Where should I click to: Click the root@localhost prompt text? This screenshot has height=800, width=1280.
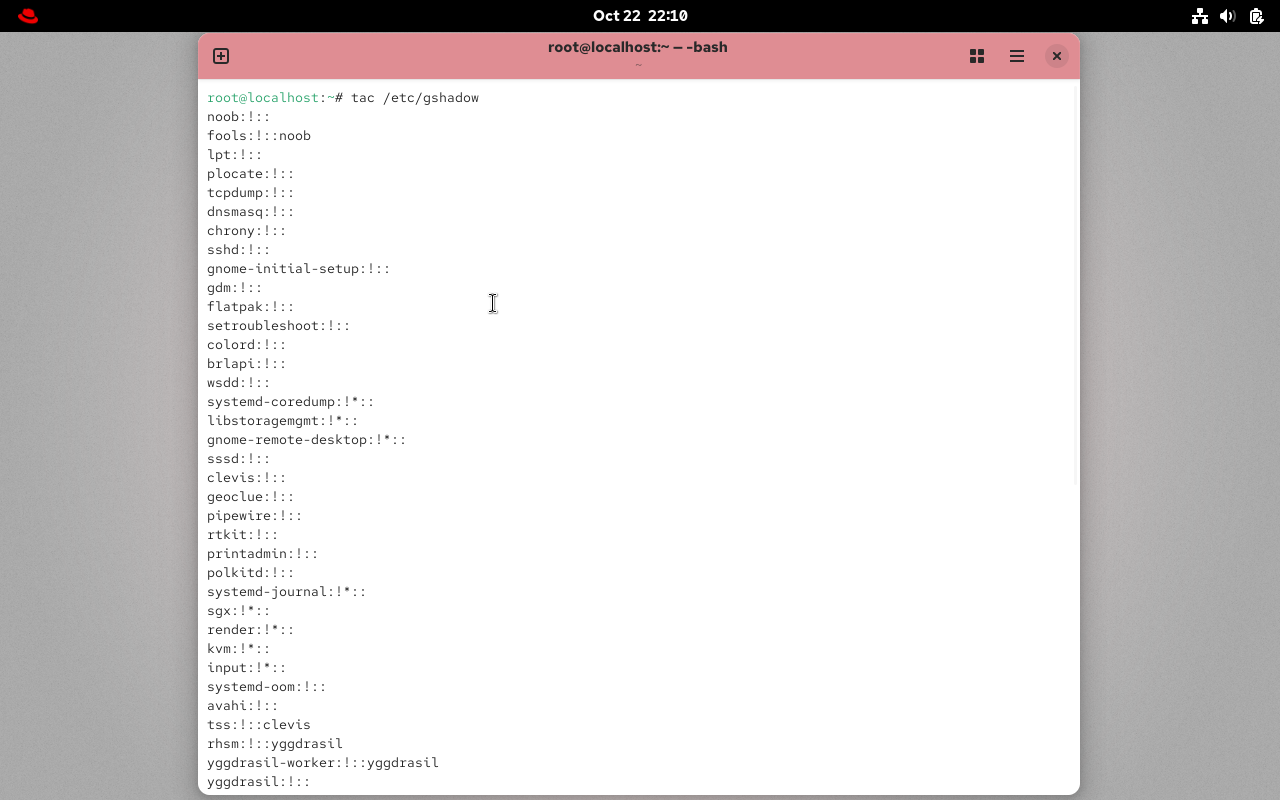coord(260,97)
